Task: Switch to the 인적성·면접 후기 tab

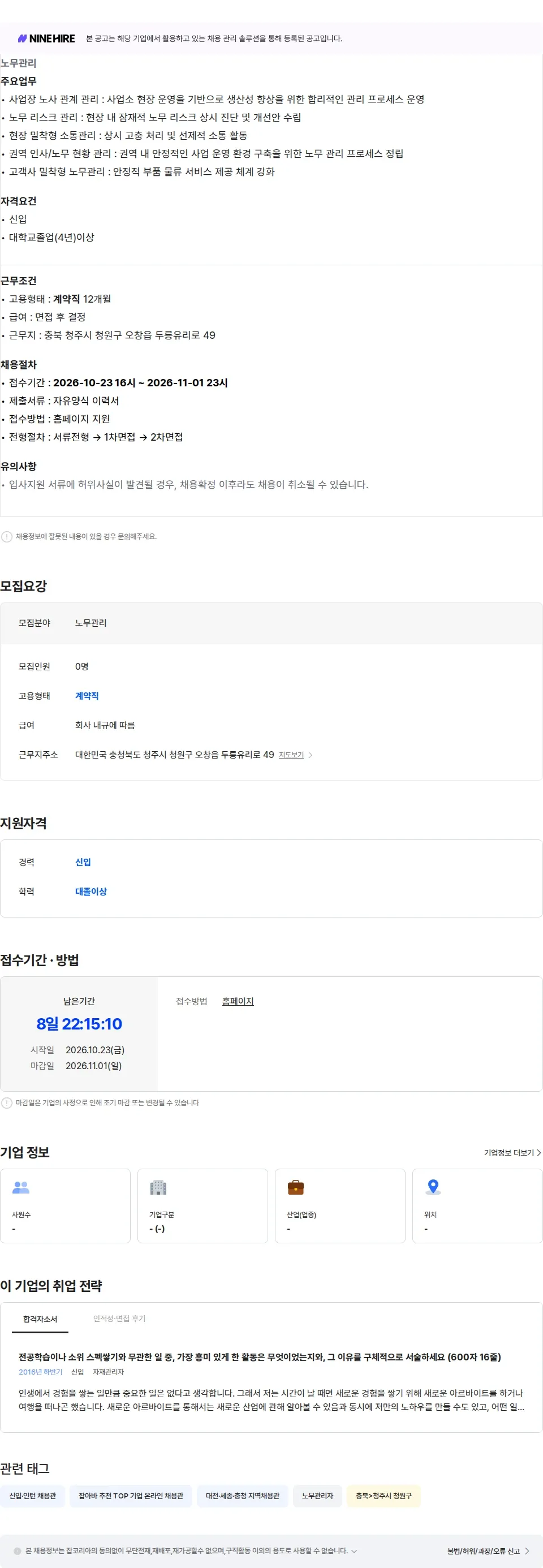Action: [x=119, y=1319]
